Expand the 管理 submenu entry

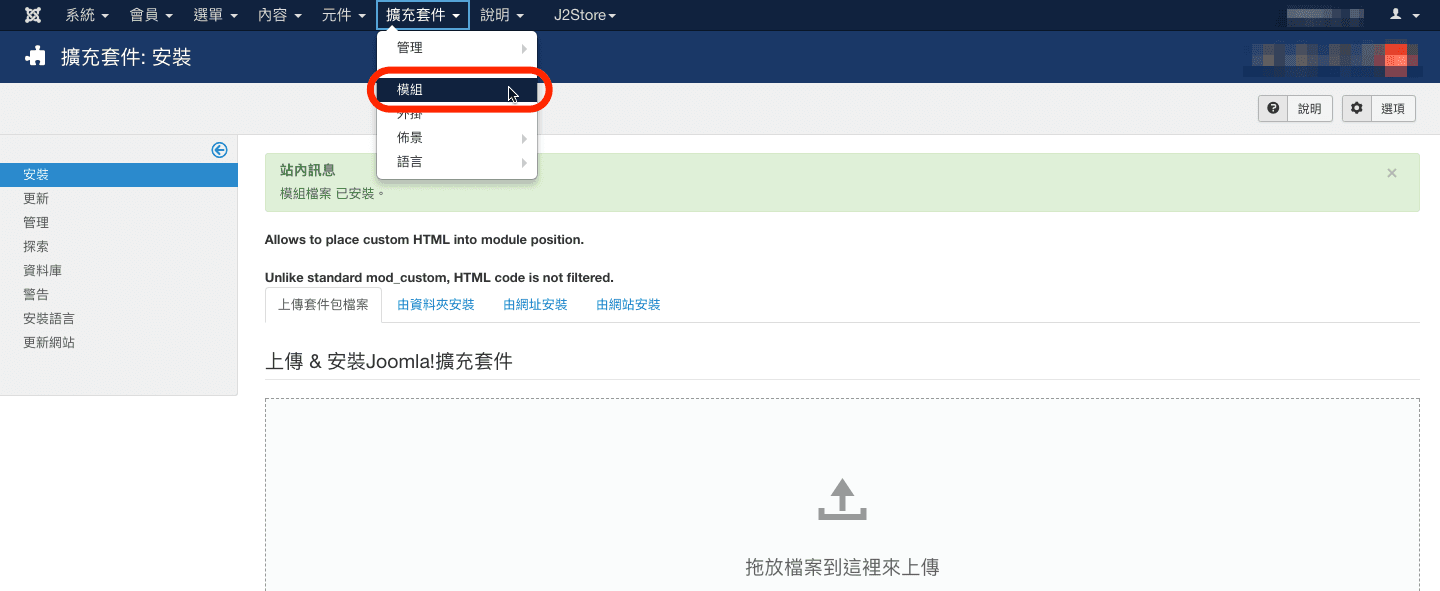click(x=457, y=48)
